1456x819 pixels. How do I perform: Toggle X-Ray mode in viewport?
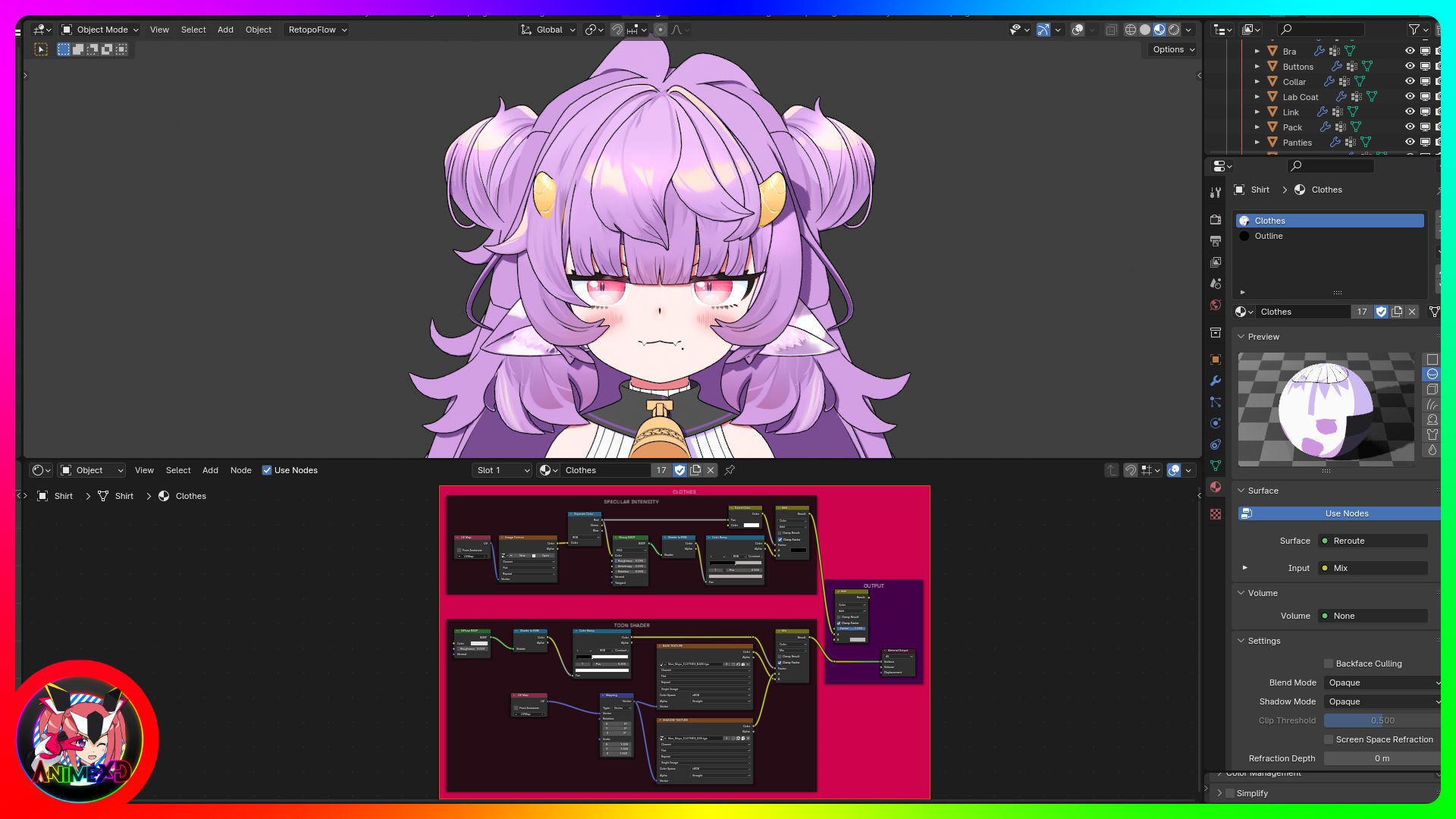[1111, 30]
